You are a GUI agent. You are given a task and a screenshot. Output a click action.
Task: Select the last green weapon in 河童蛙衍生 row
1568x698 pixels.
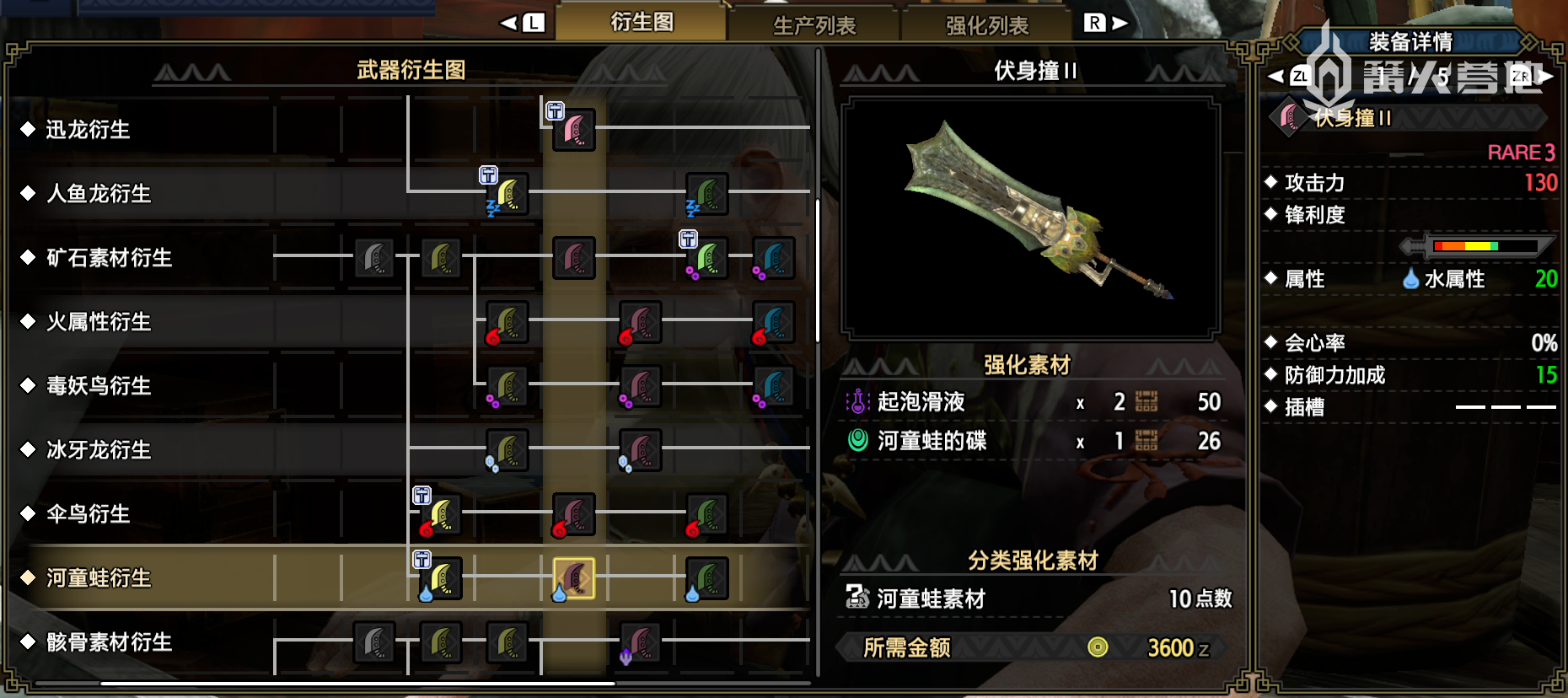pos(706,578)
